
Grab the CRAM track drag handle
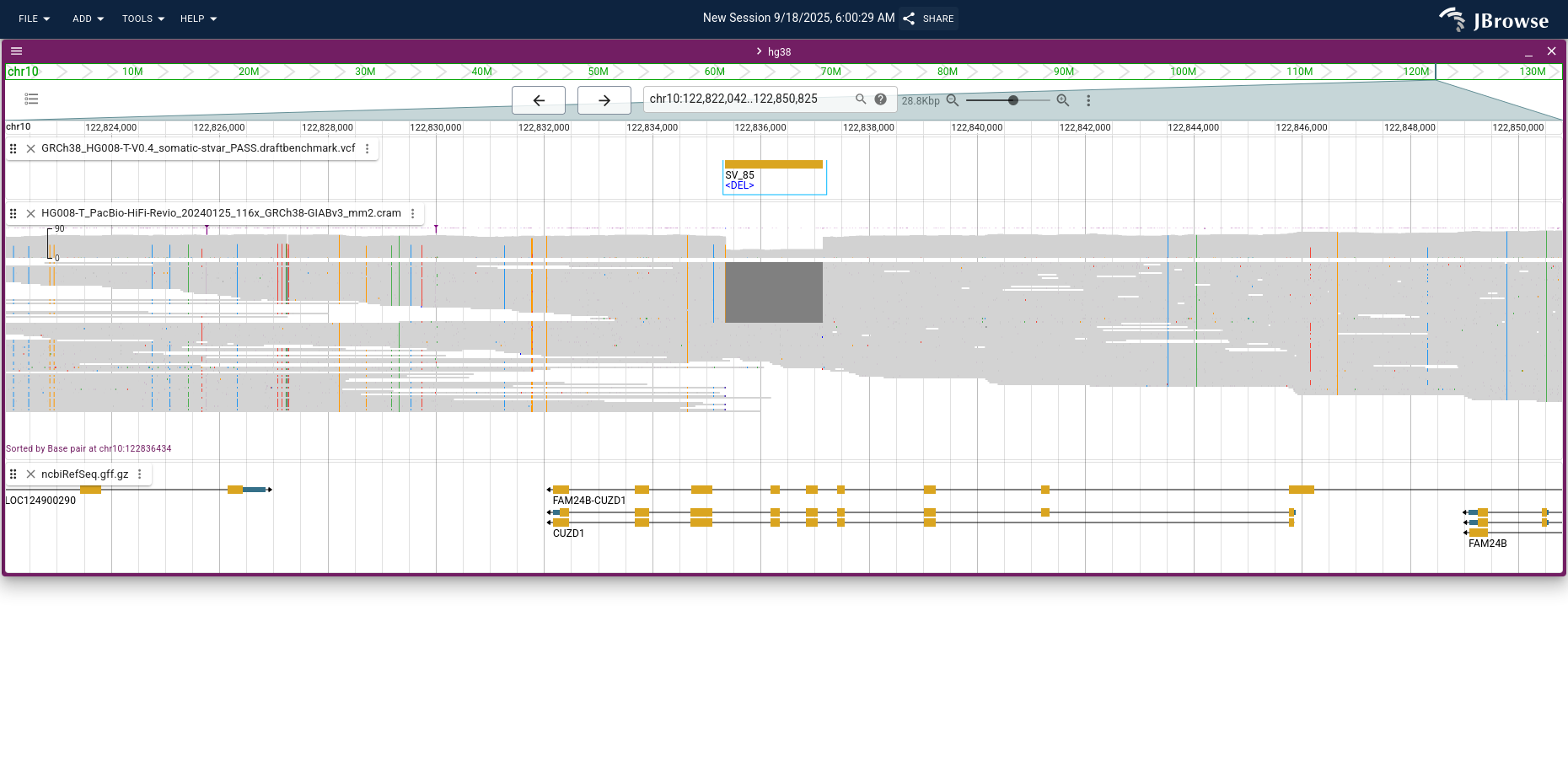tap(13, 213)
